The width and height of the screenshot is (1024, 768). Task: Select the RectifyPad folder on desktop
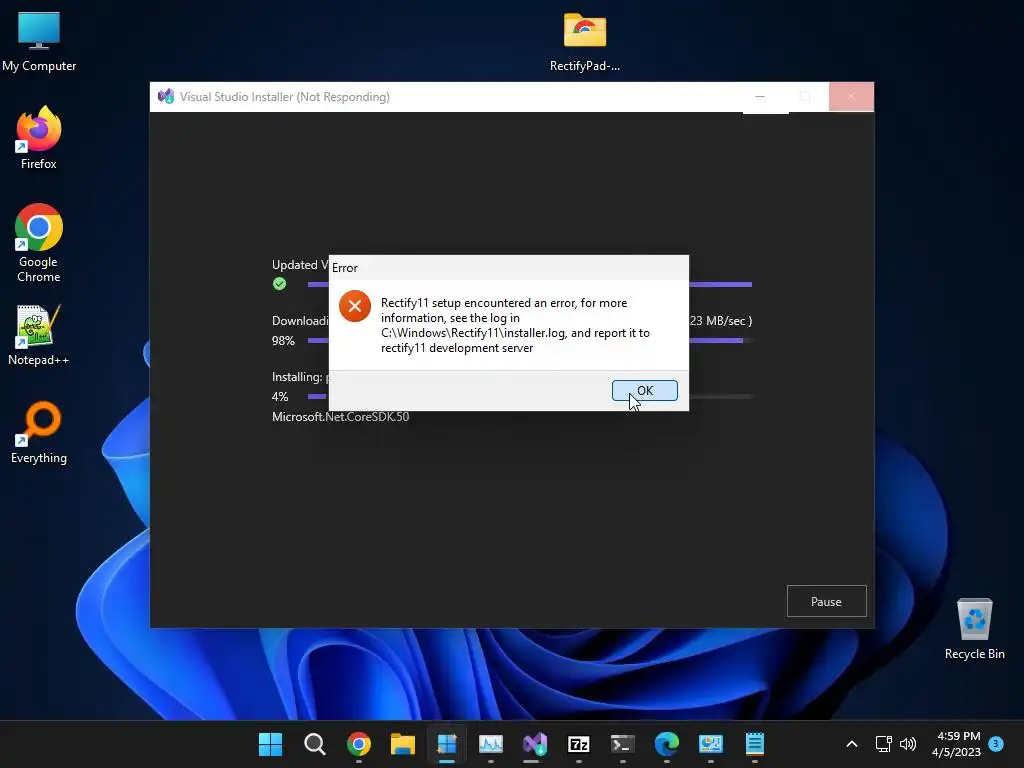click(x=584, y=42)
